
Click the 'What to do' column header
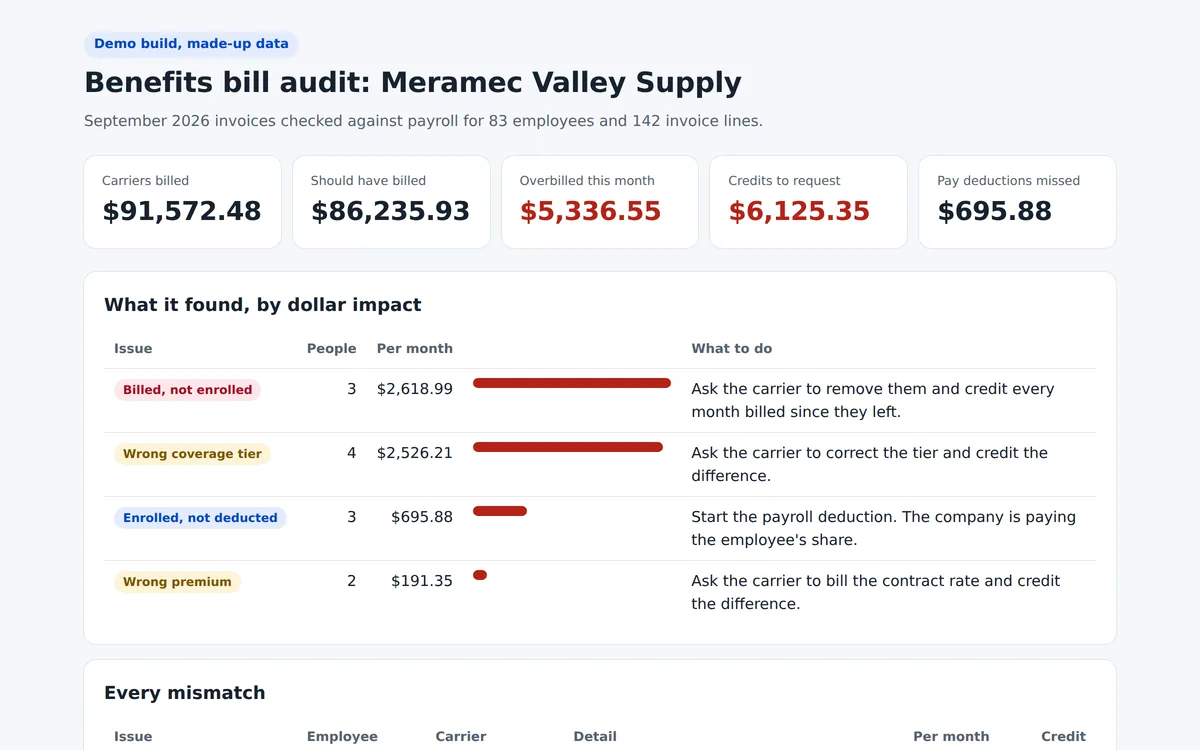point(731,349)
